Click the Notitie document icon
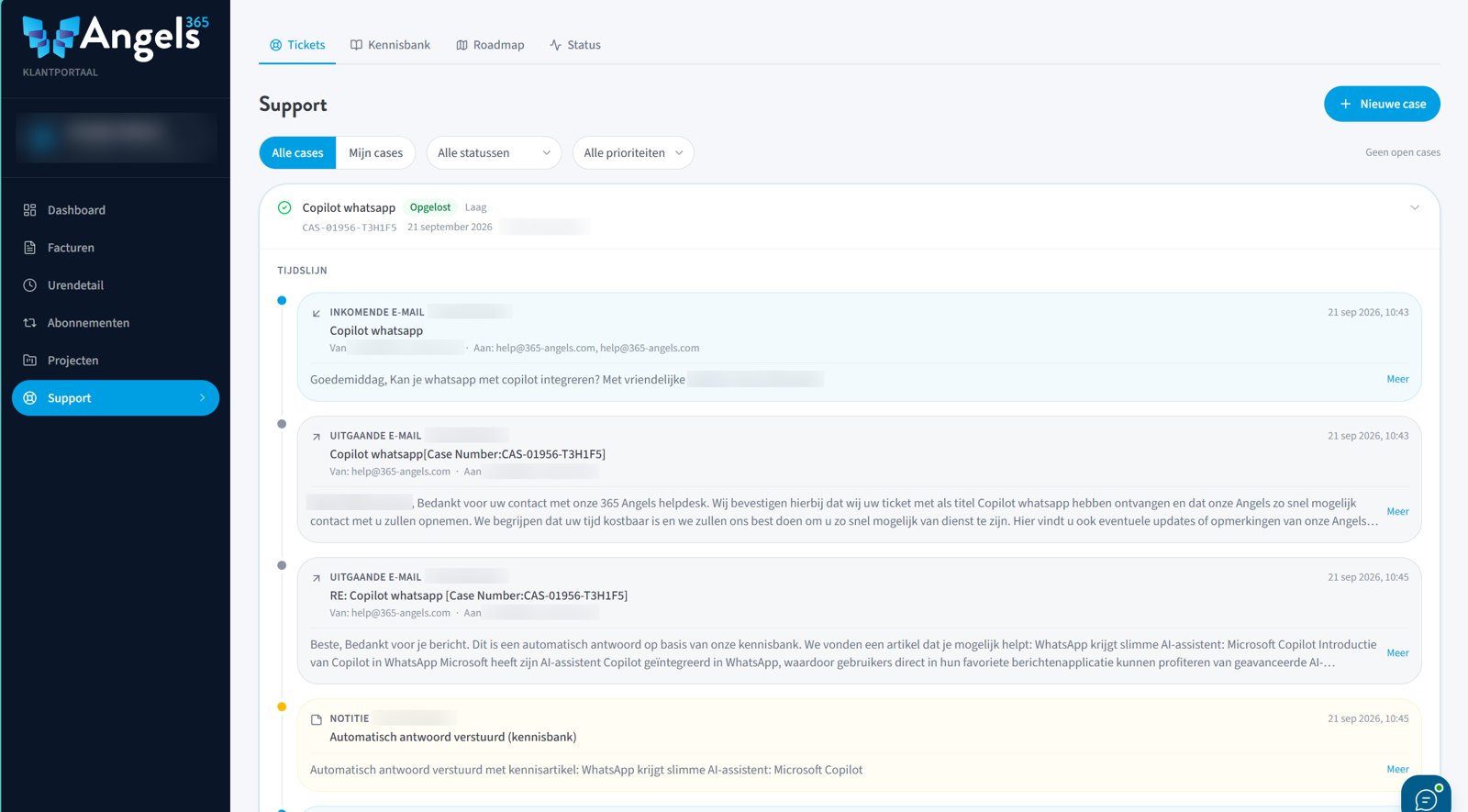1468x812 pixels. tap(317, 719)
